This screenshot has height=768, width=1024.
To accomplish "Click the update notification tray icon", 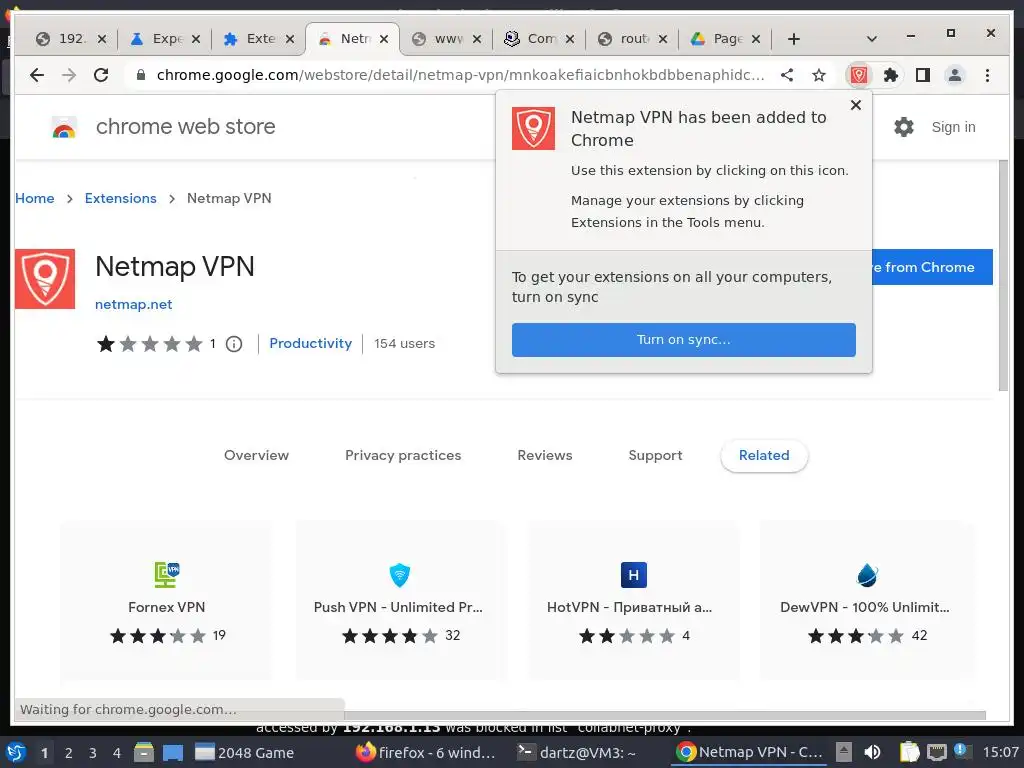I will pos(961,751).
